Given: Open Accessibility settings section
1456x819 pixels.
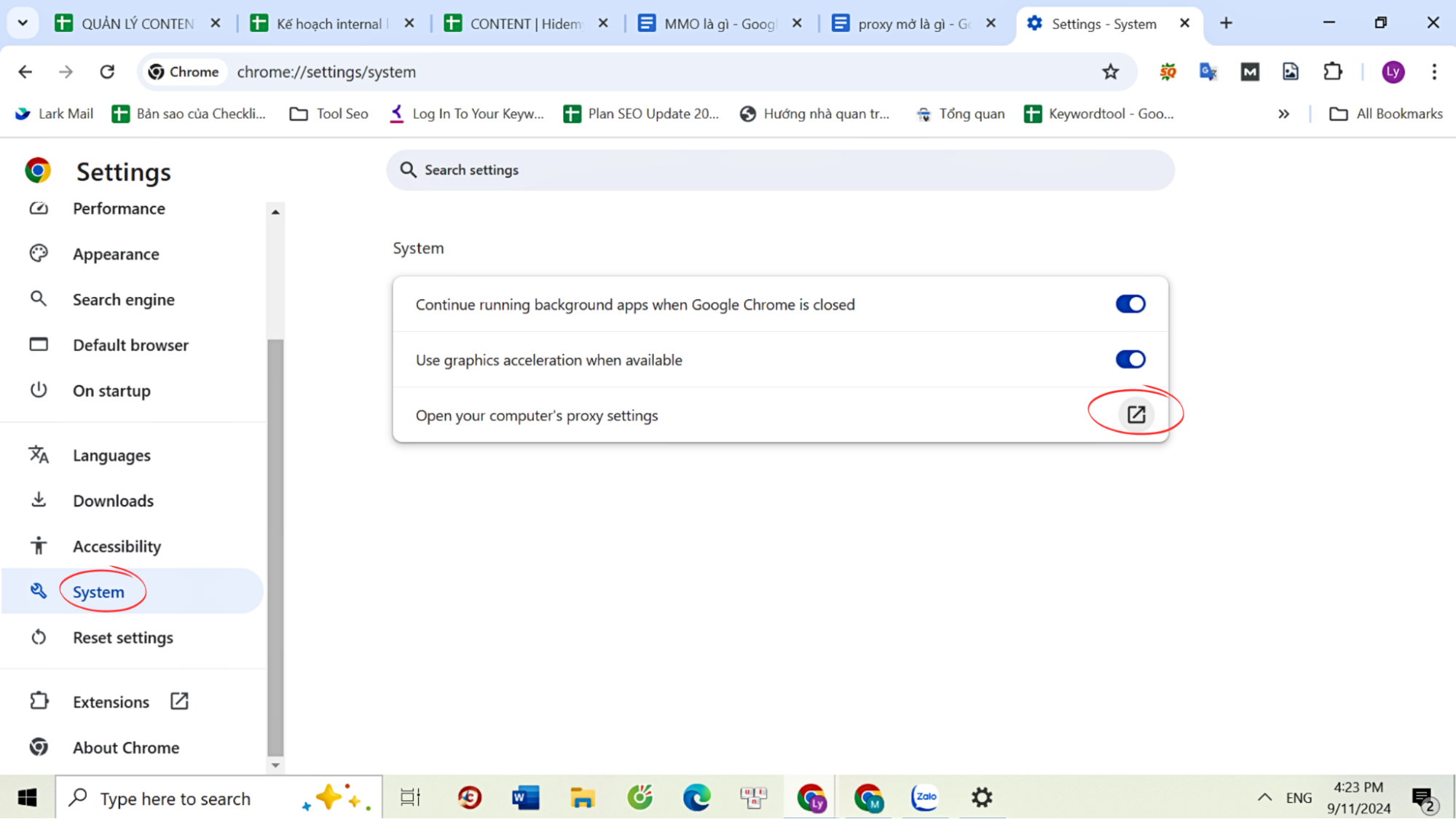Looking at the screenshot, I should pyautogui.click(x=117, y=546).
